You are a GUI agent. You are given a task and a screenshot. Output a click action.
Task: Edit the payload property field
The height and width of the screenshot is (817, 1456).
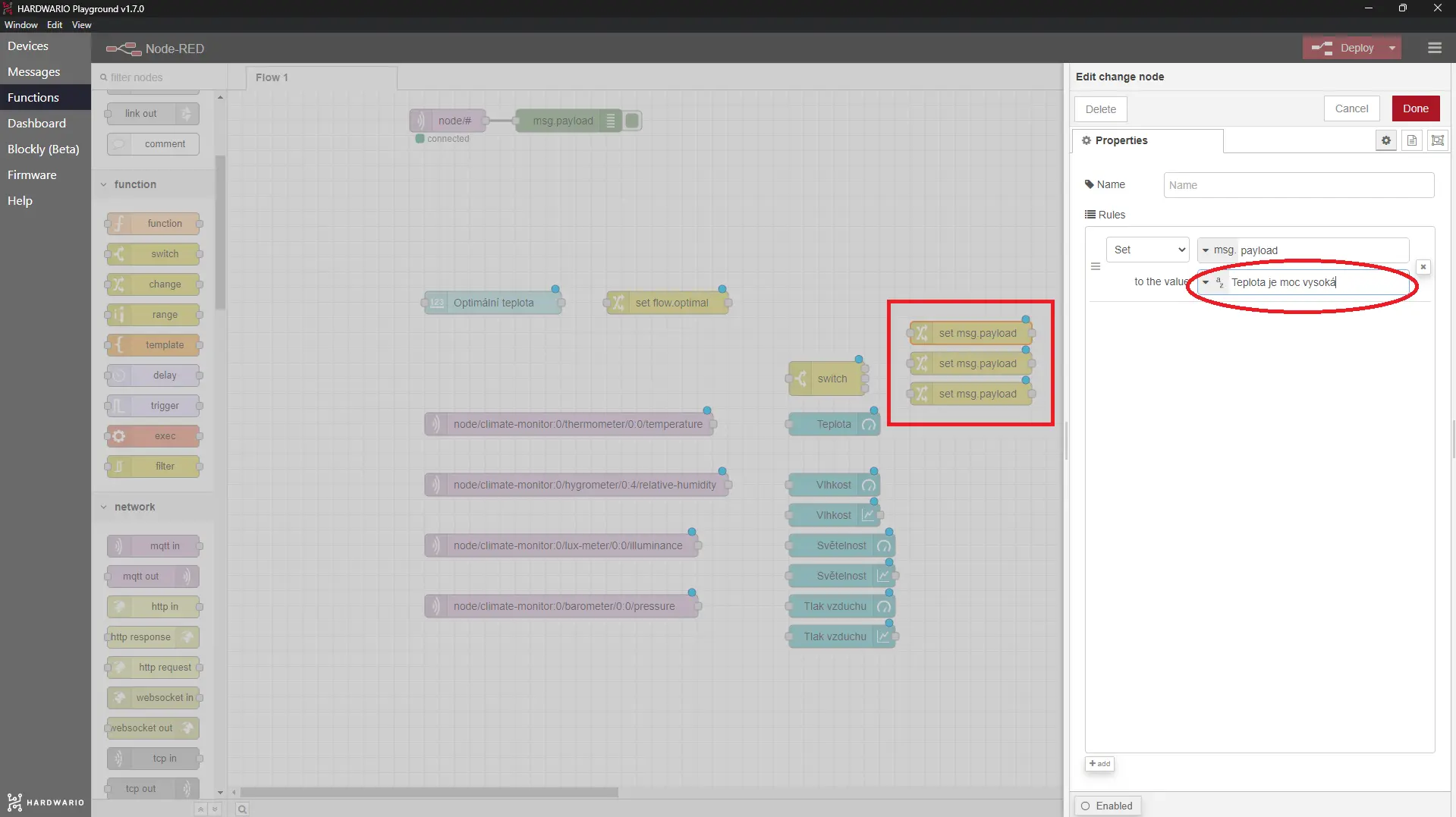(1322, 250)
